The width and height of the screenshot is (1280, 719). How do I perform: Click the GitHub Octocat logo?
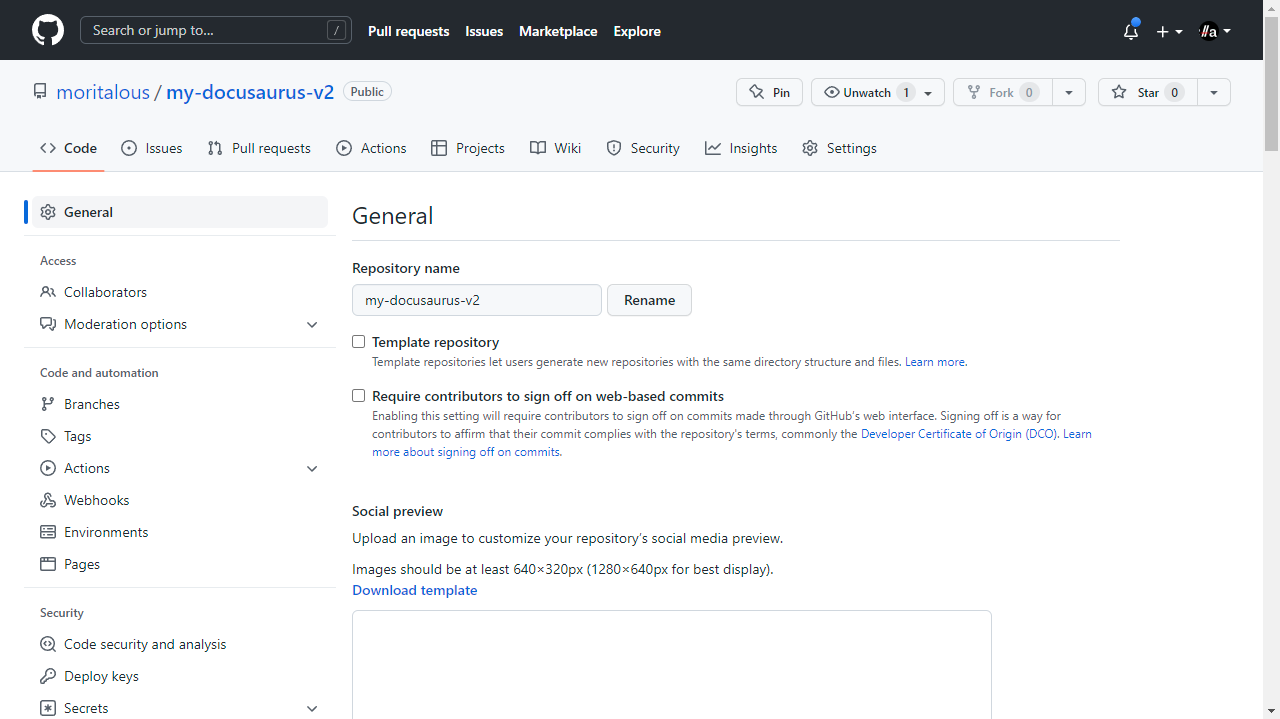click(x=48, y=30)
